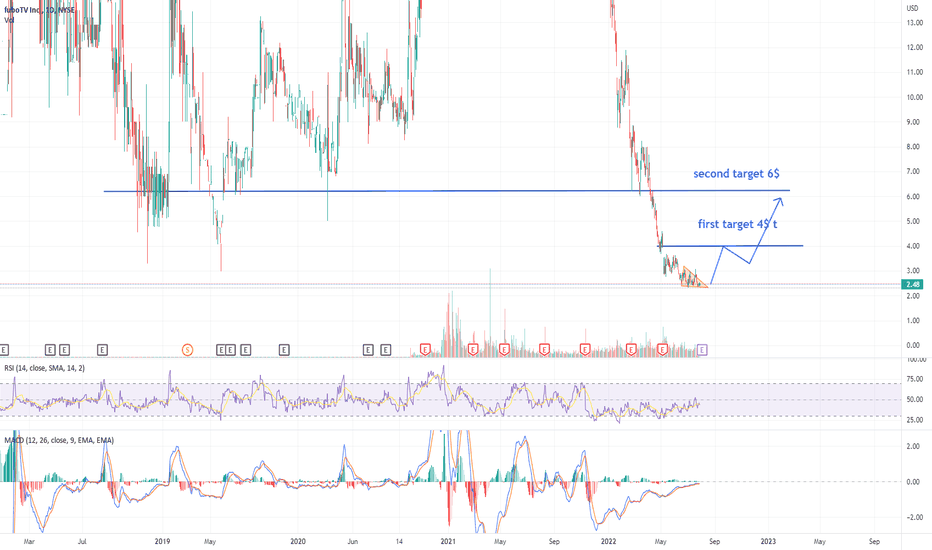Image resolution: width=932 pixels, height=550 pixels.
Task: Click the 2020 label on the time axis
Action: (298, 541)
